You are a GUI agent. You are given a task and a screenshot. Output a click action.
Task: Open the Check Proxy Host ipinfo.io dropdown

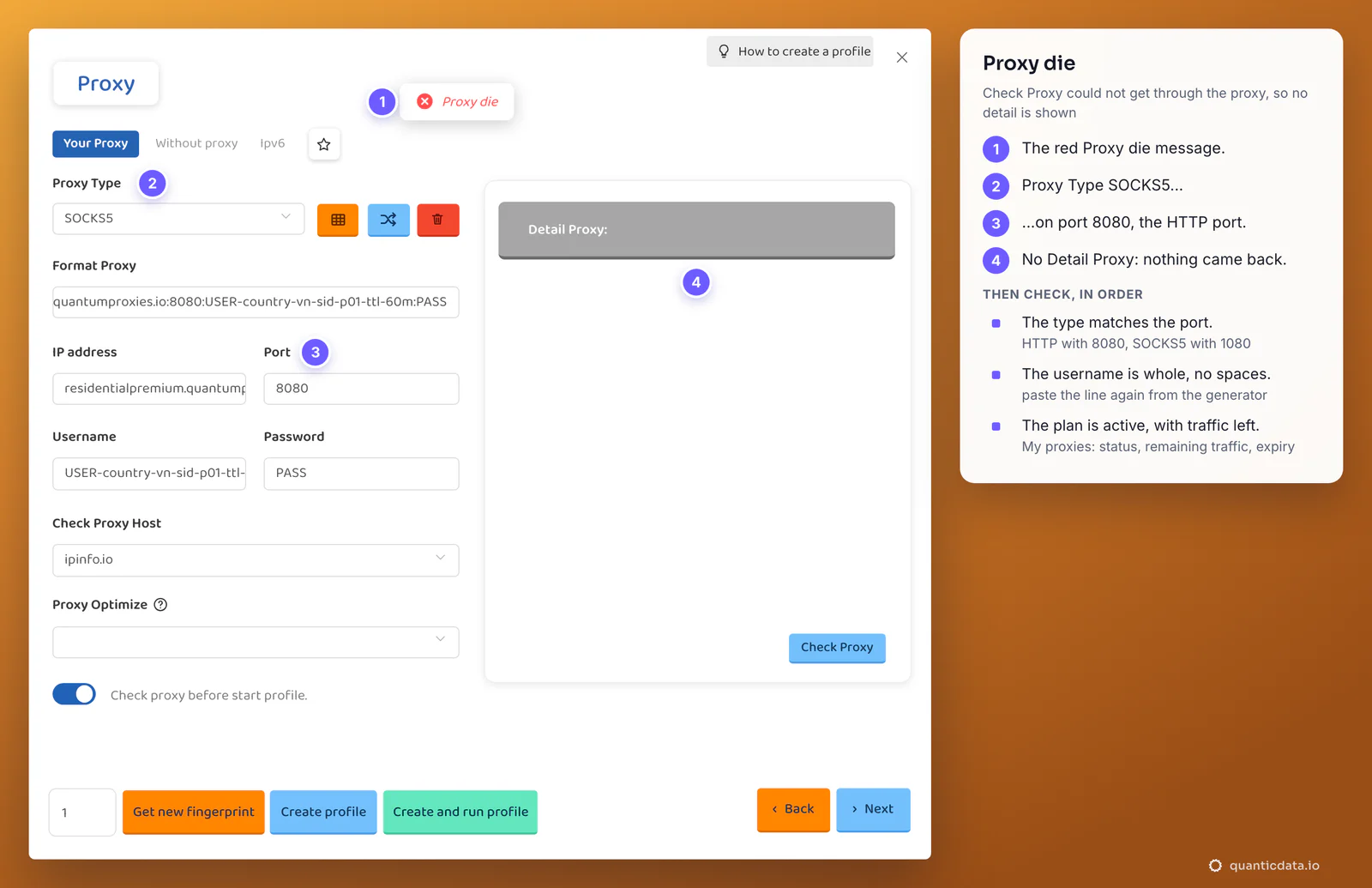click(x=256, y=559)
